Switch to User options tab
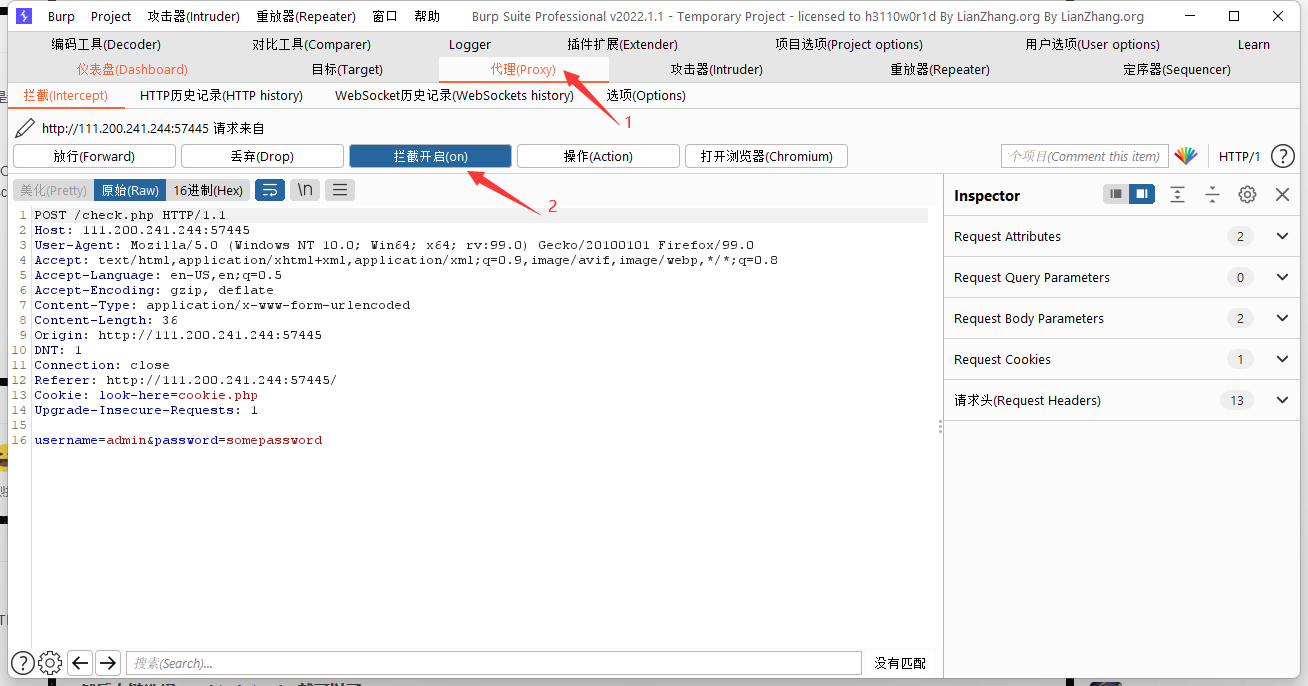The width and height of the screenshot is (1308, 686). tap(1092, 44)
